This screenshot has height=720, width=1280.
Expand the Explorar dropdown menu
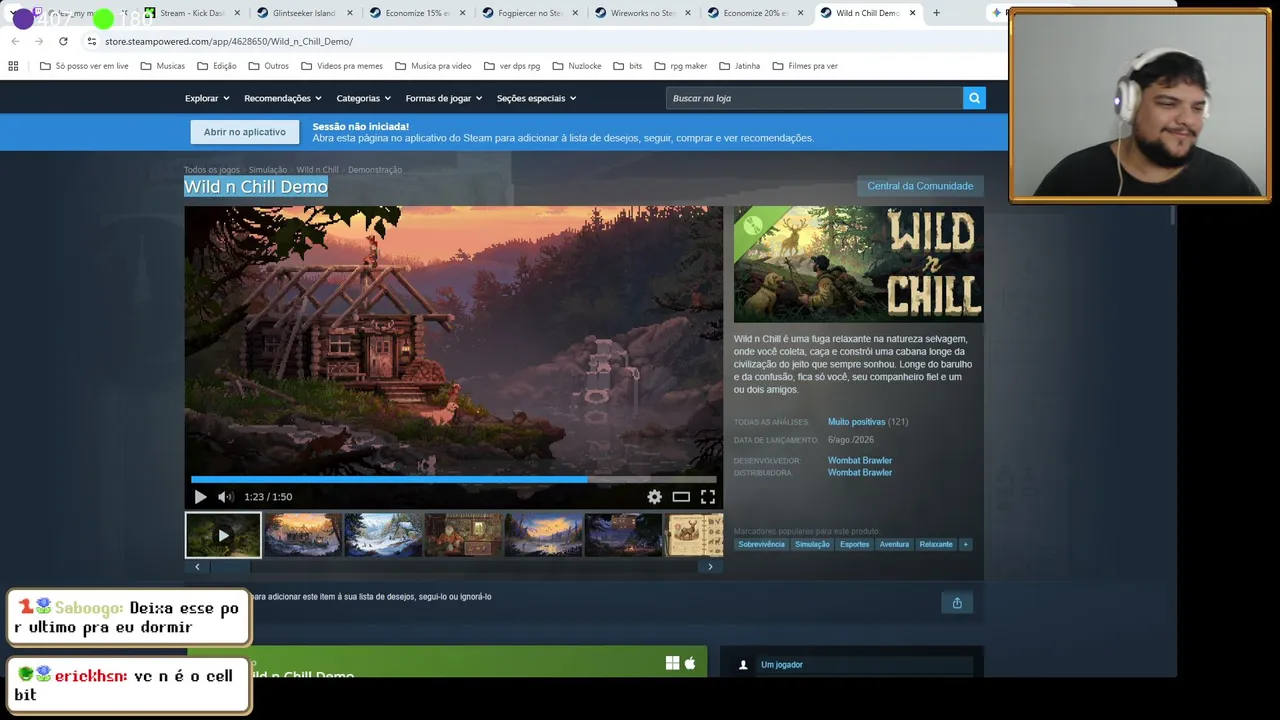coord(207,98)
